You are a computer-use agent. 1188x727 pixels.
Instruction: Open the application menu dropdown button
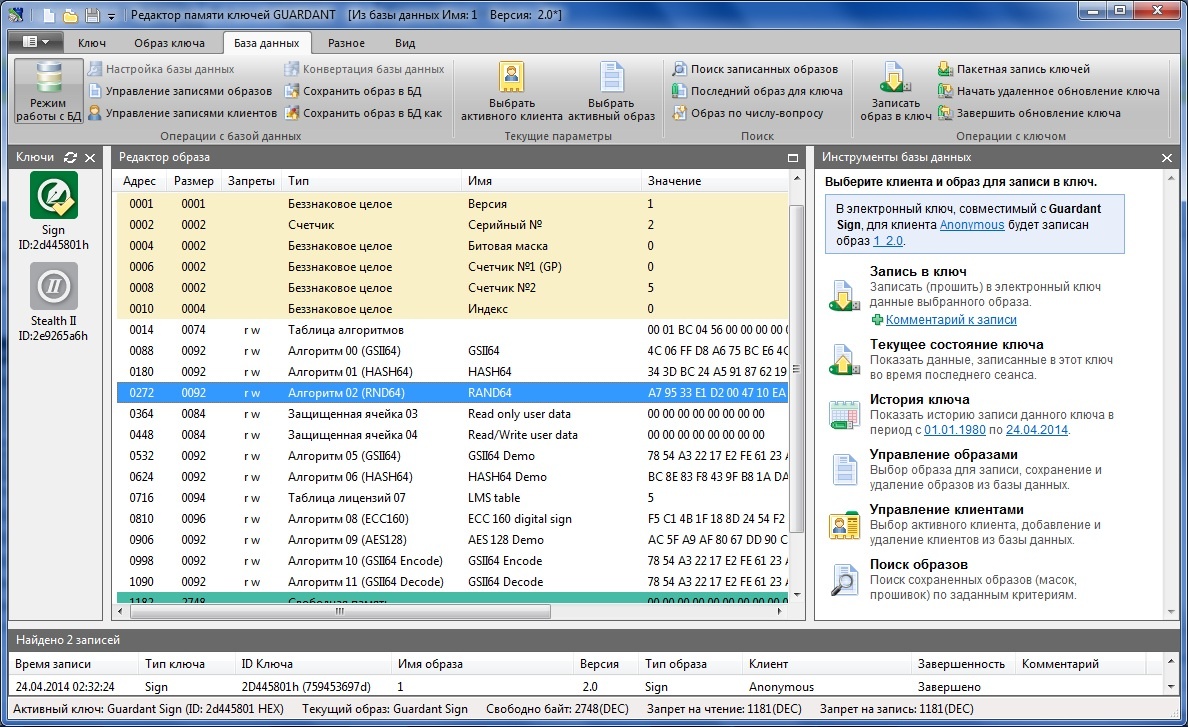point(36,42)
